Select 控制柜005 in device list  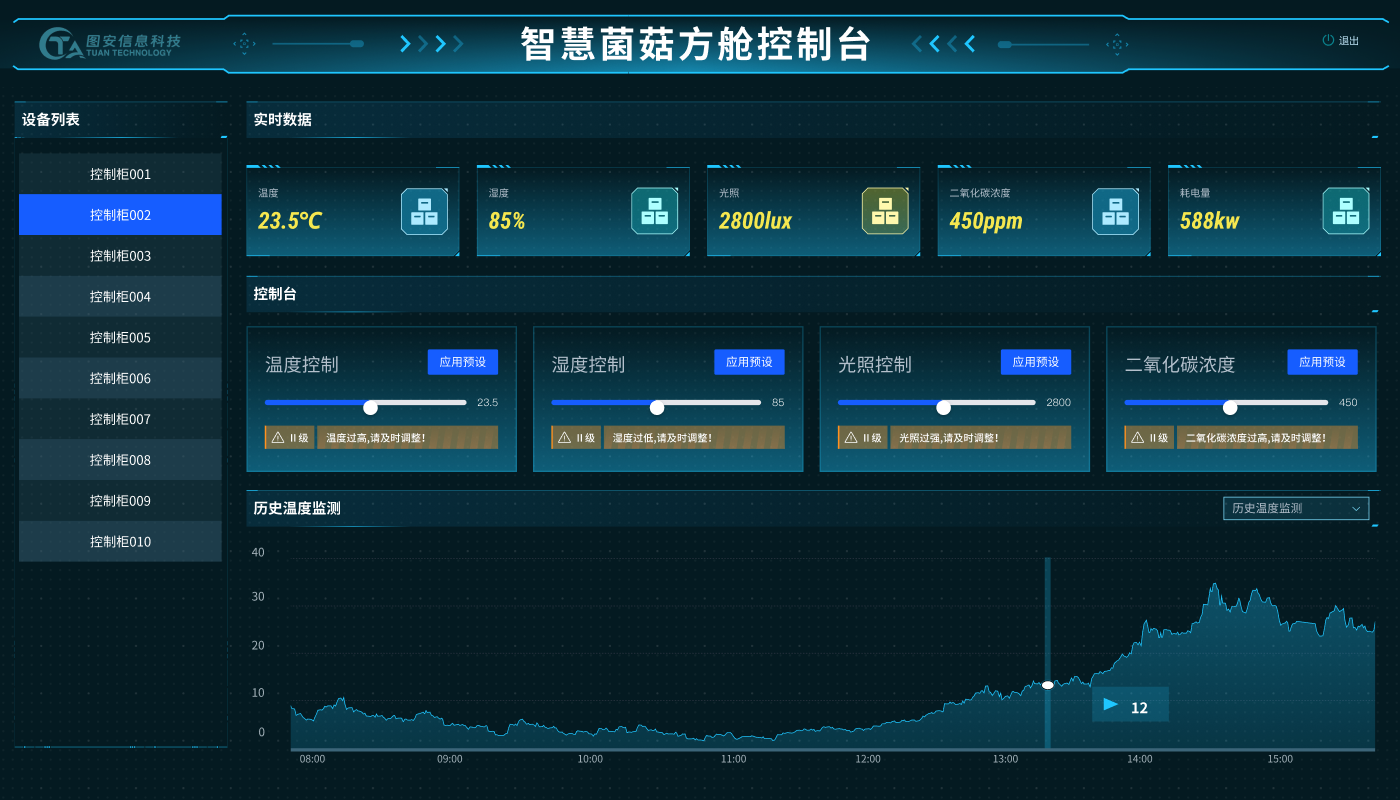pyautogui.click(x=120, y=338)
